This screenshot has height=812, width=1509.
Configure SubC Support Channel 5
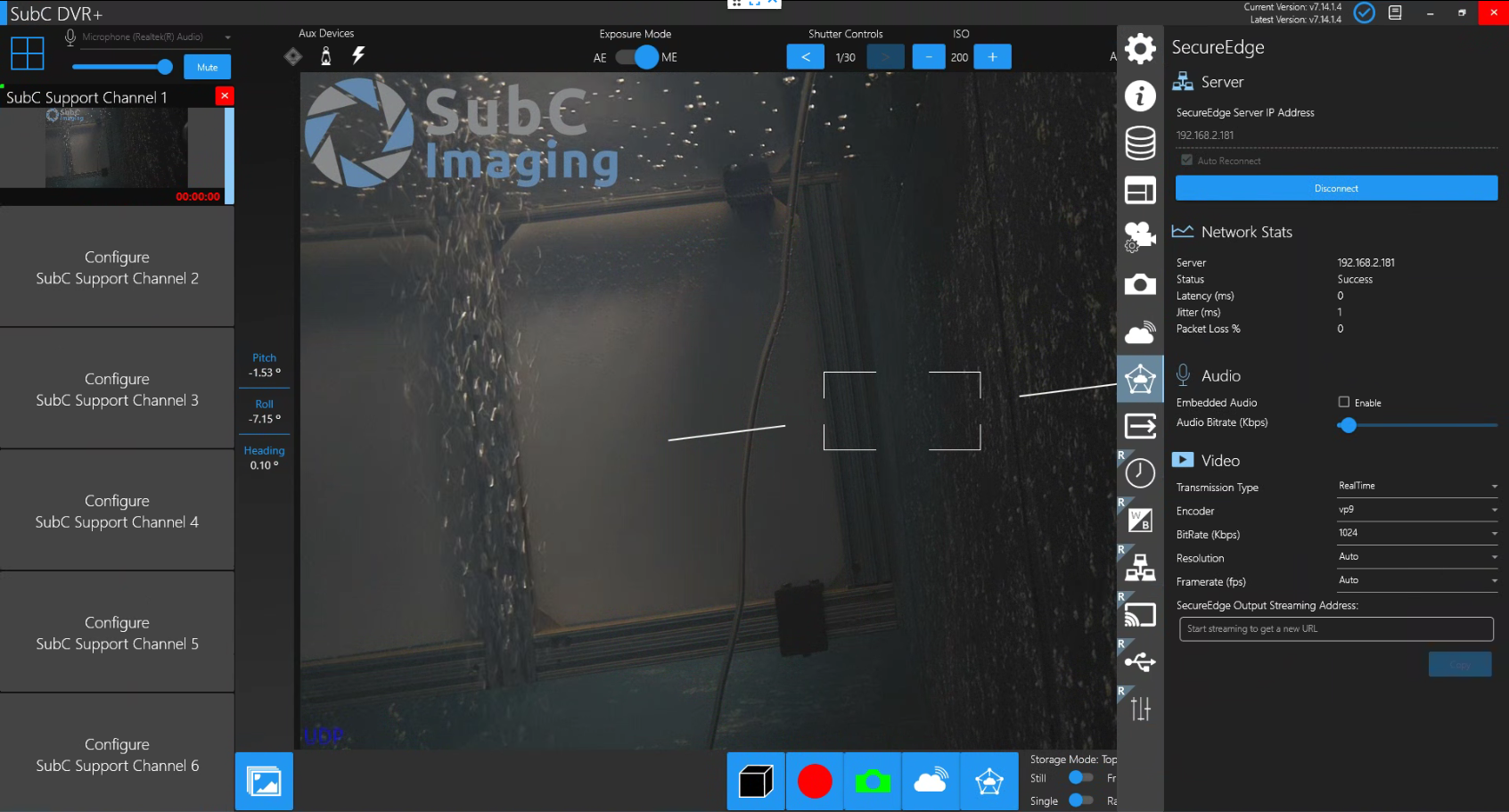tap(117, 633)
